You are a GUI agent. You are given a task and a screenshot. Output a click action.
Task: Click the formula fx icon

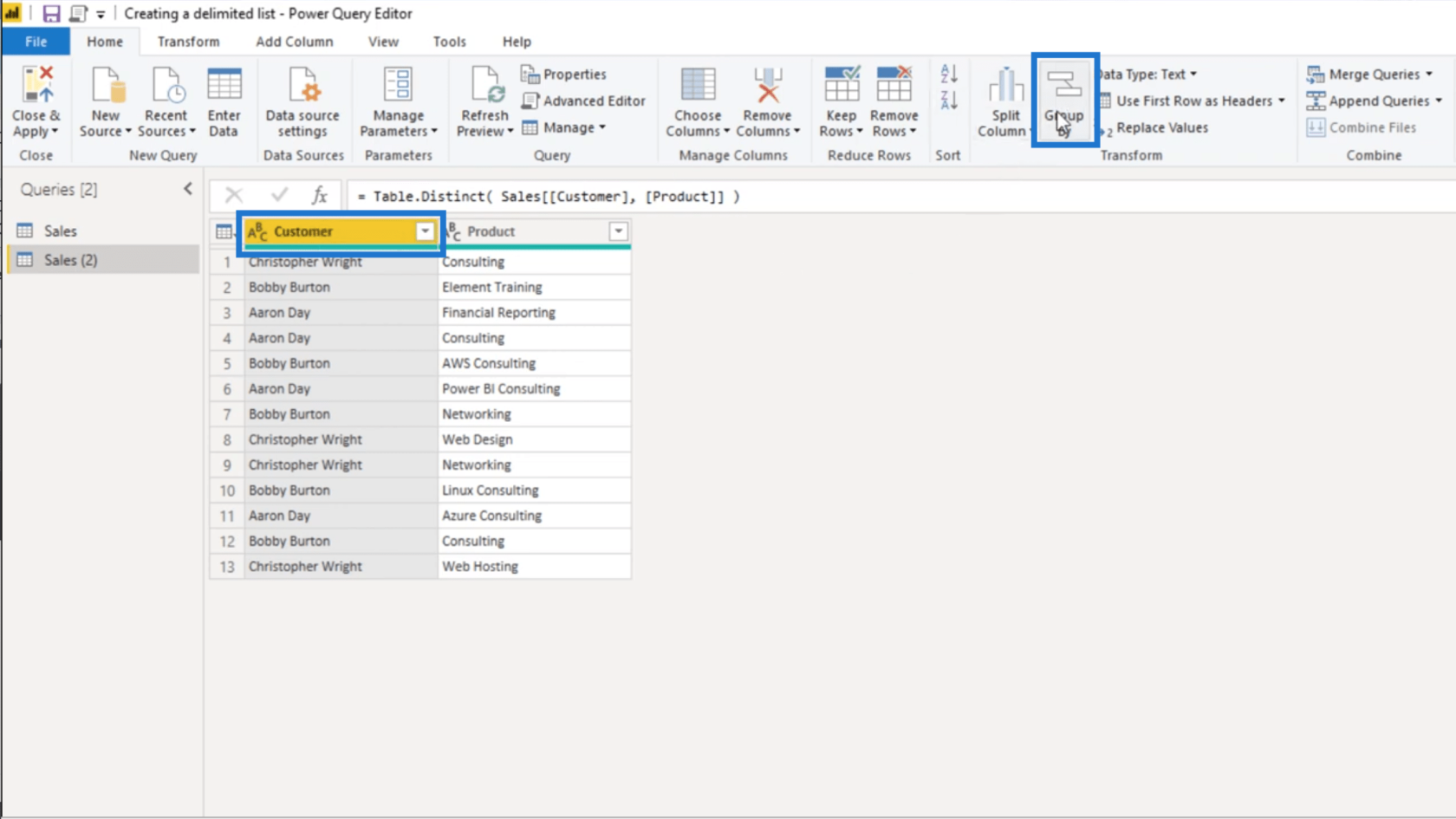click(320, 196)
